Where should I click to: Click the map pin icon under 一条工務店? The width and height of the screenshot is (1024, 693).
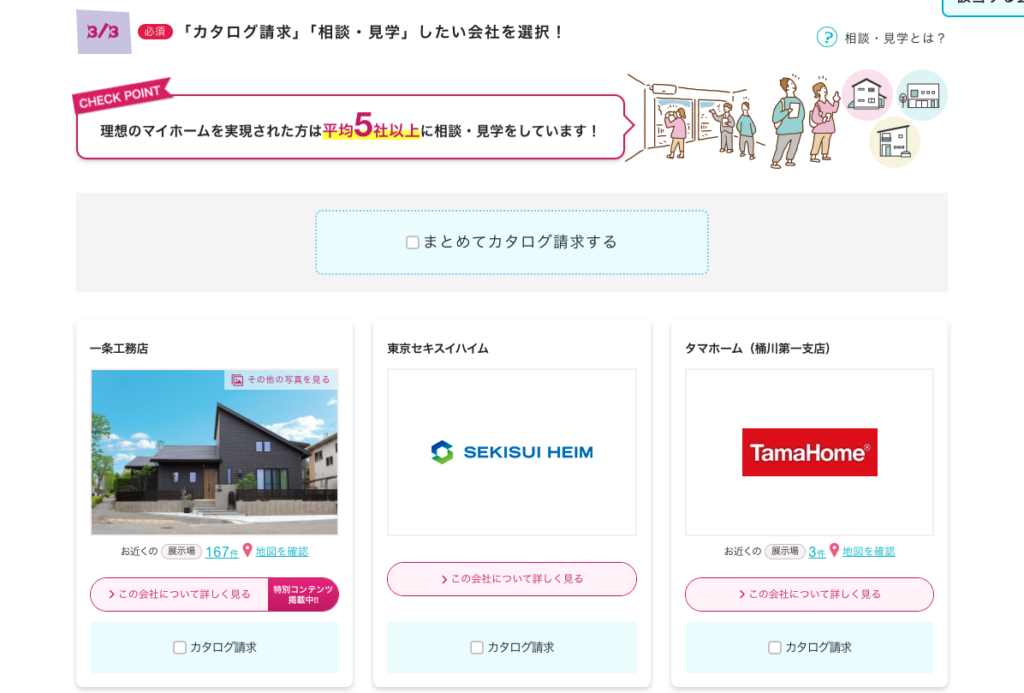pos(247,552)
